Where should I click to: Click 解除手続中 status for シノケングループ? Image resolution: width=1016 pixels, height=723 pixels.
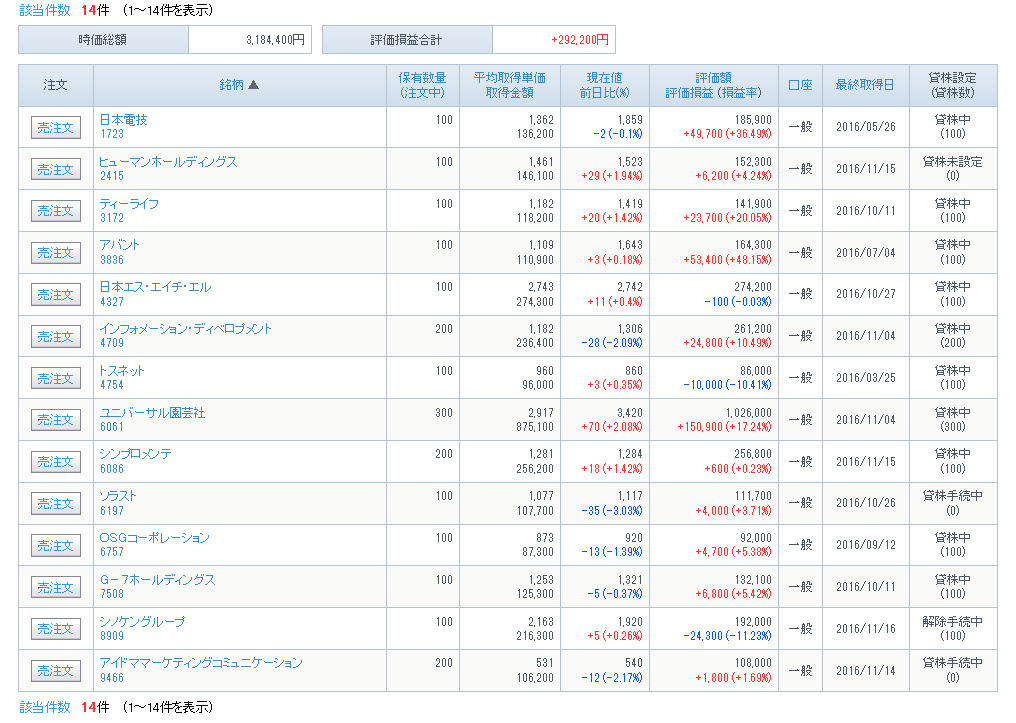coord(952,622)
